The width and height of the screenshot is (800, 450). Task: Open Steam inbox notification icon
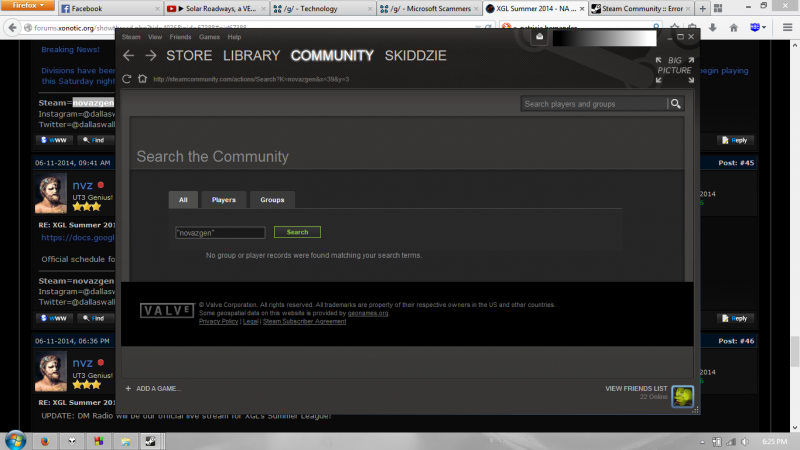(x=539, y=36)
